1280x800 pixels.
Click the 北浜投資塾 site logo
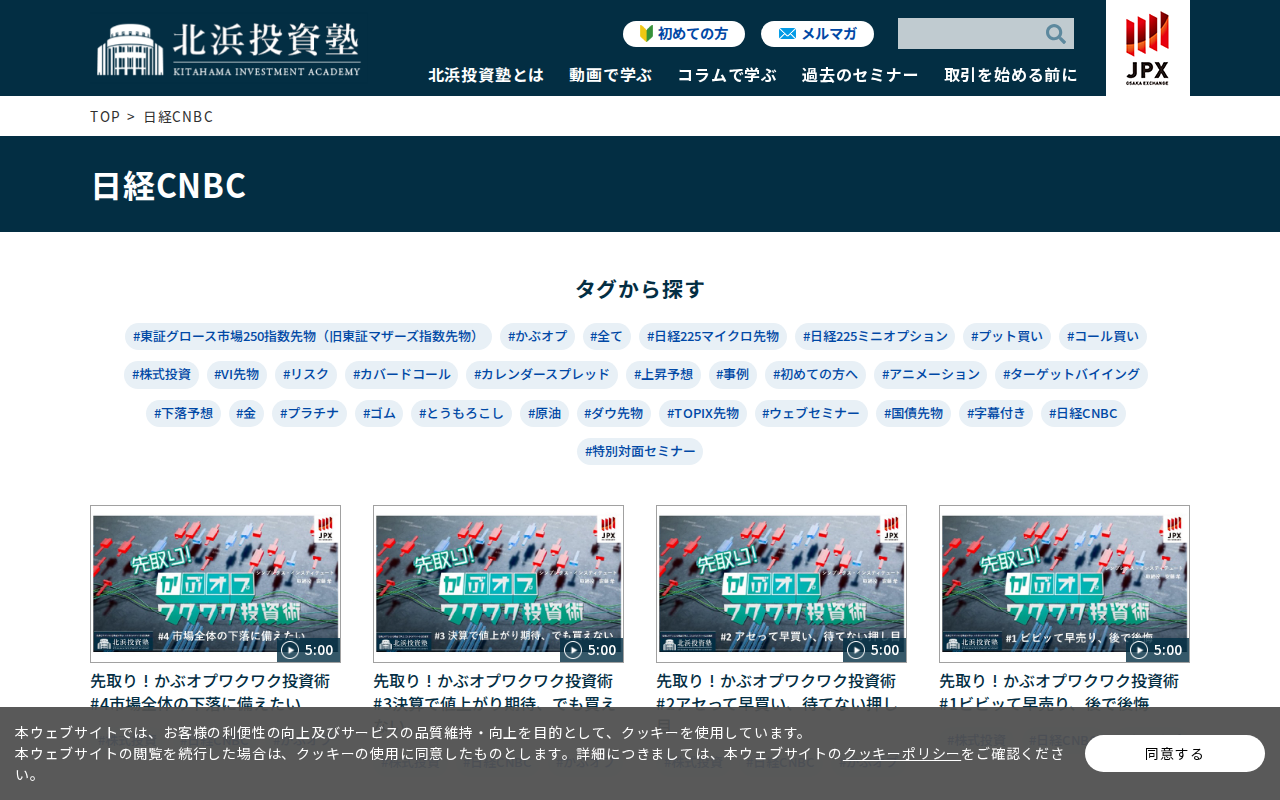229,49
